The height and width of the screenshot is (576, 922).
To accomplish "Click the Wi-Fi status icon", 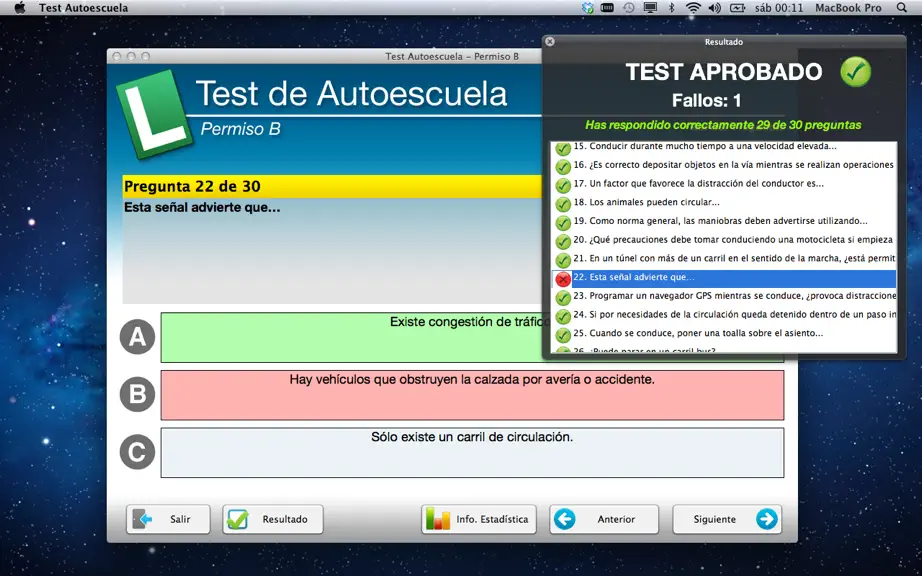I will [x=694, y=8].
